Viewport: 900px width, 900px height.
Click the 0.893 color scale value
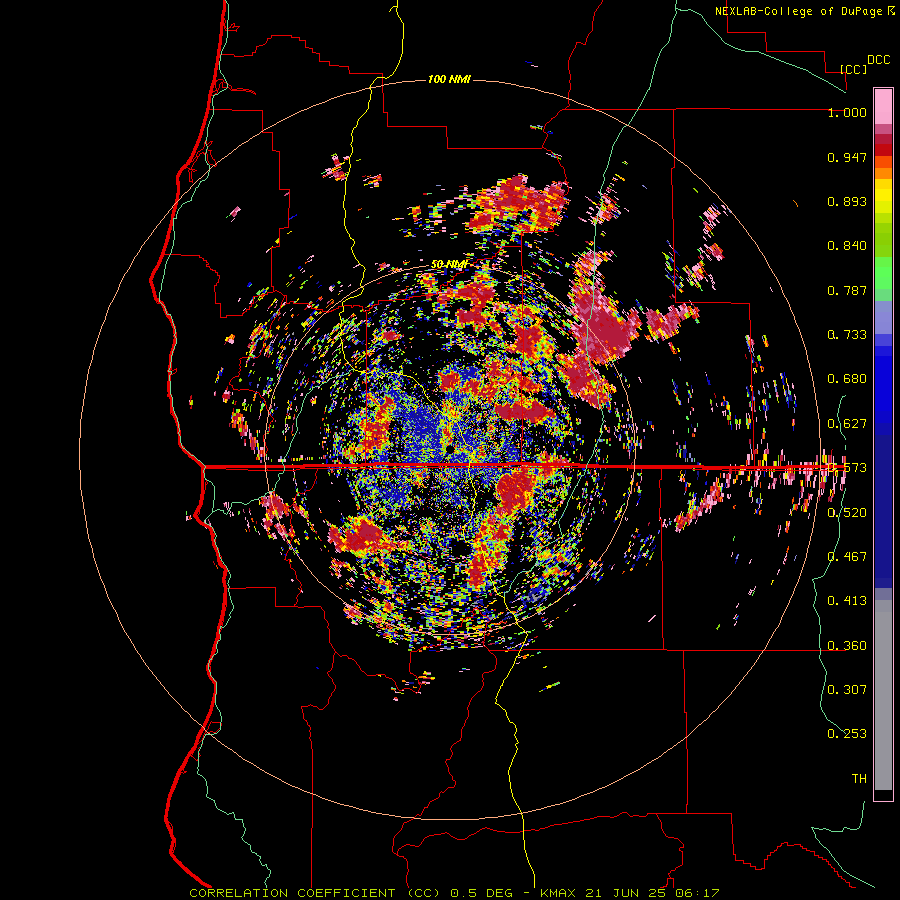[847, 201]
